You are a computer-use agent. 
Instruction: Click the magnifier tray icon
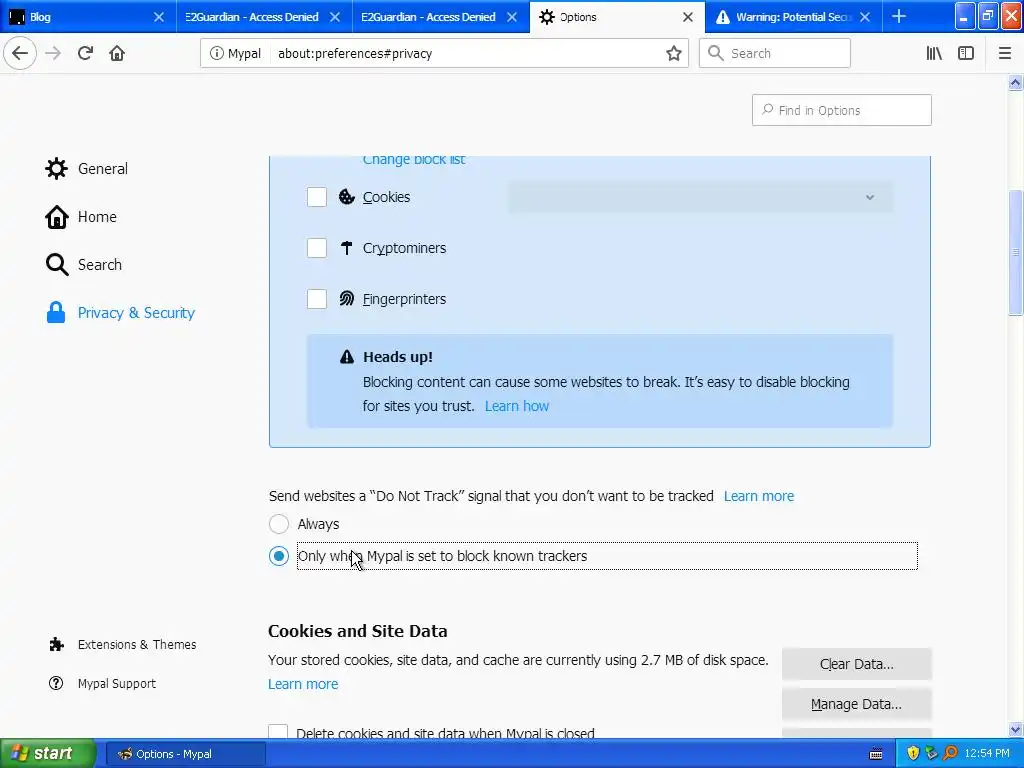950,754
